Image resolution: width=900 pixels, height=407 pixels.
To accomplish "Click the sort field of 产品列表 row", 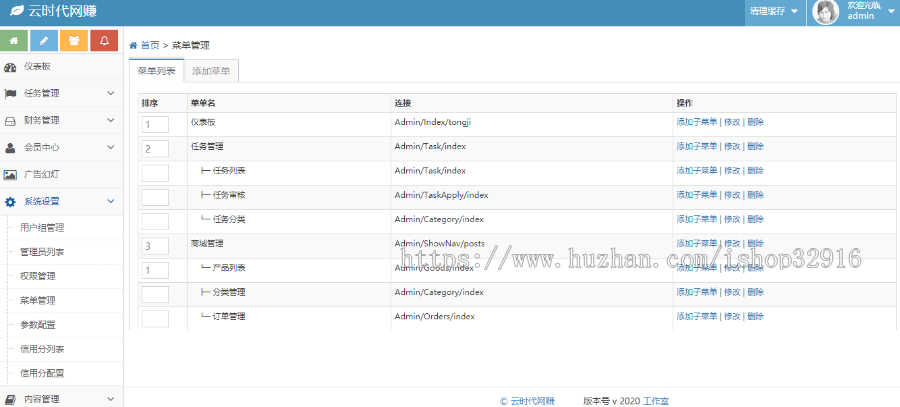I will [x=155, y=270].
